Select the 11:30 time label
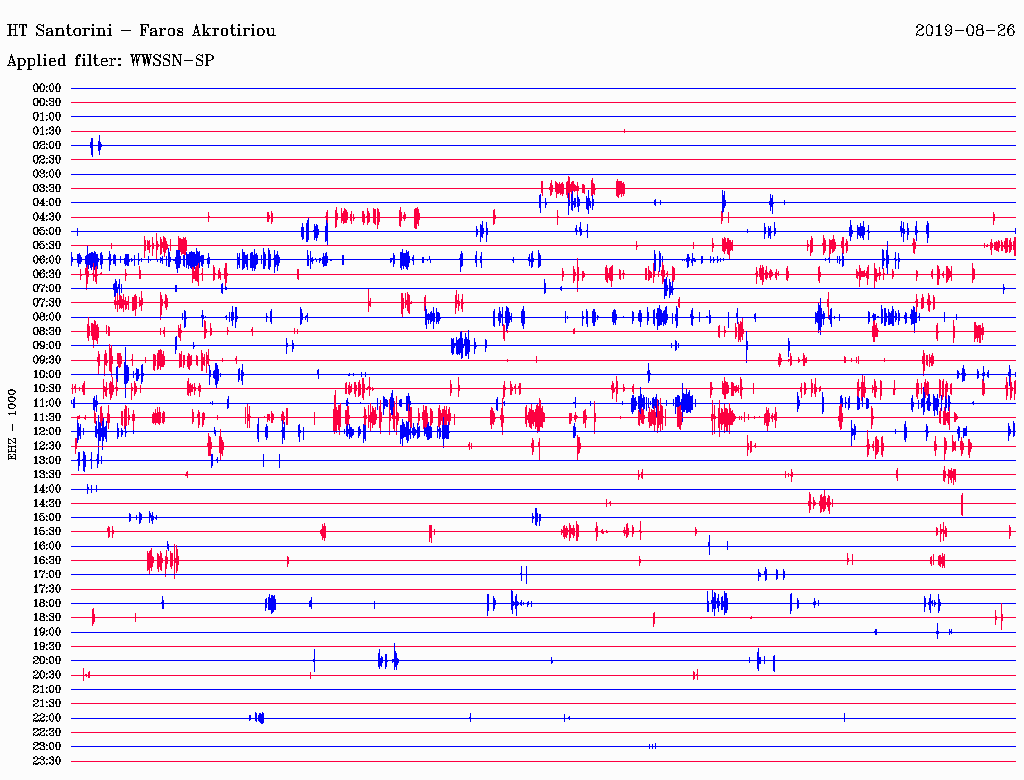Viewport: 1024px width, 780px height. (46, 417)
